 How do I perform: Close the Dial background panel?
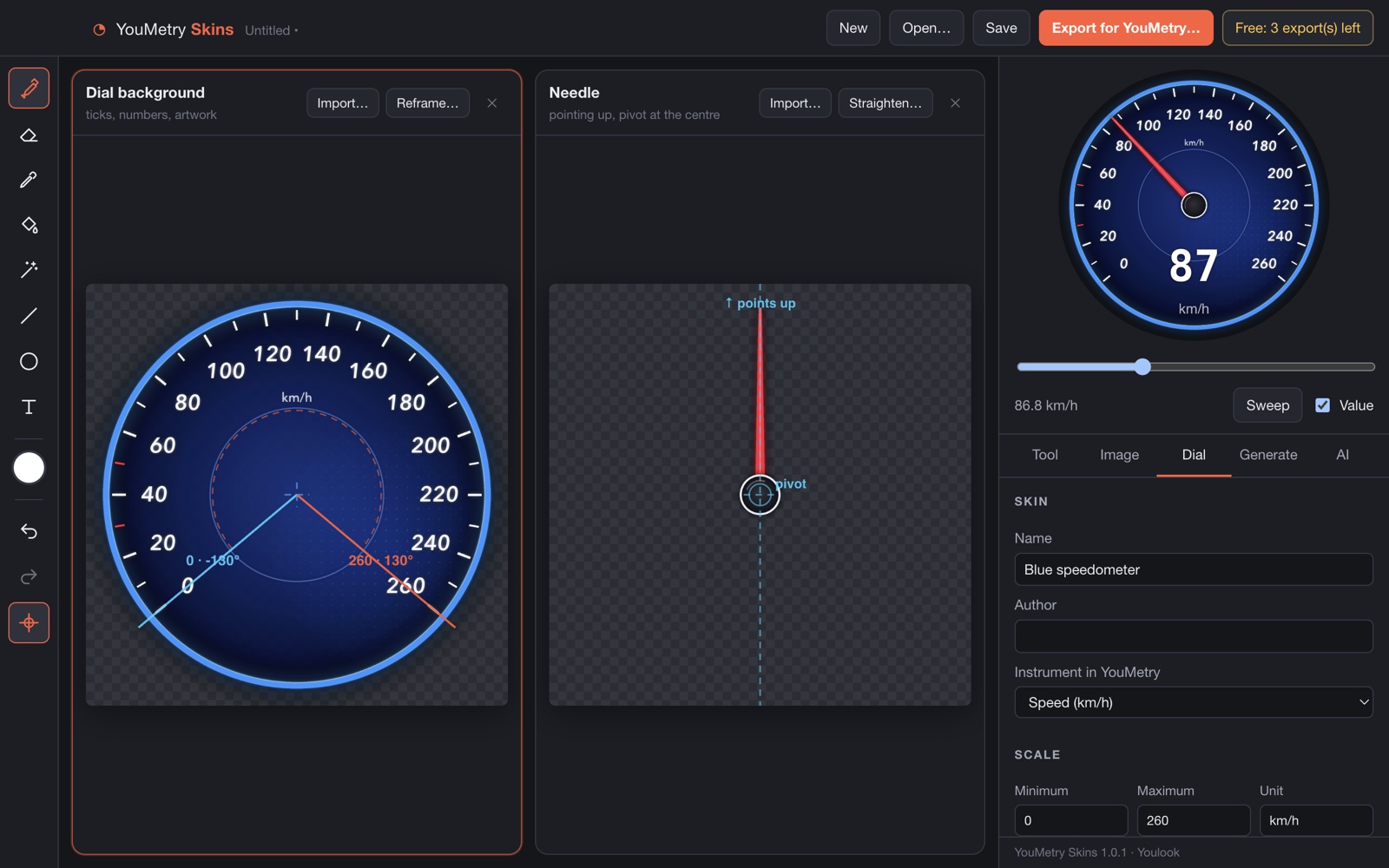pyautogui.click(x=492, y=103)
